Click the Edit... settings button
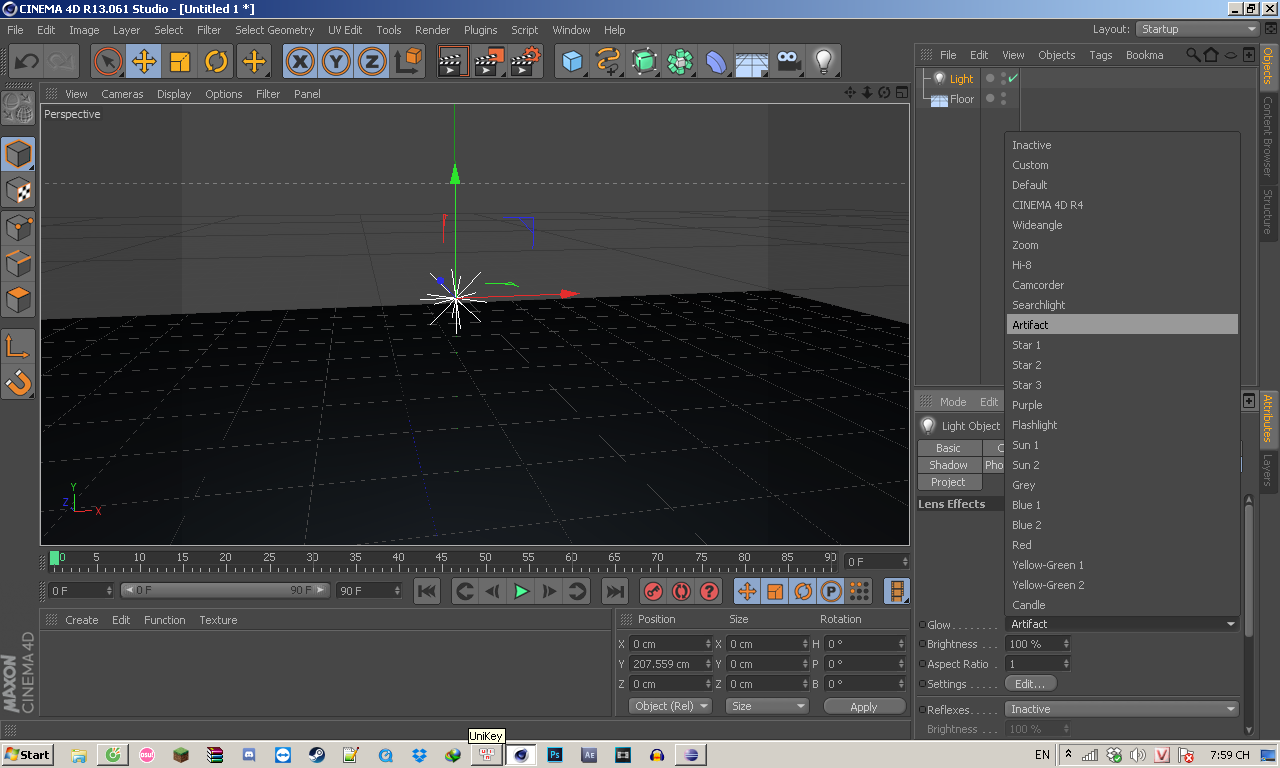 pos(1030,684)
